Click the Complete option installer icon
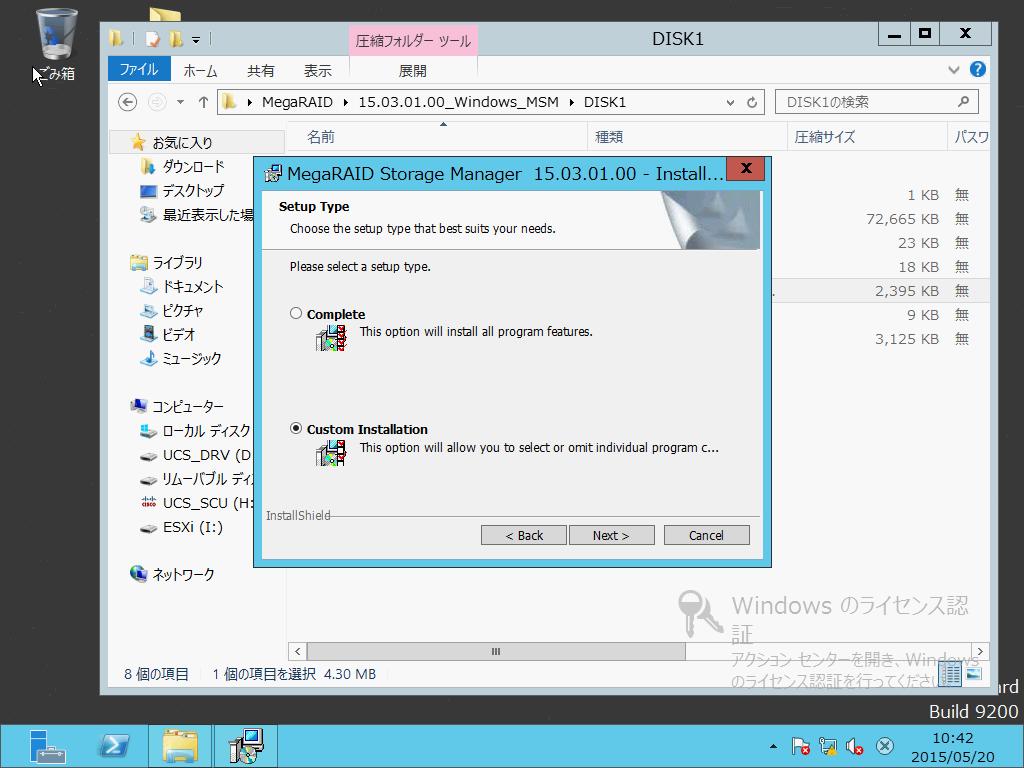 coord(331,338)
